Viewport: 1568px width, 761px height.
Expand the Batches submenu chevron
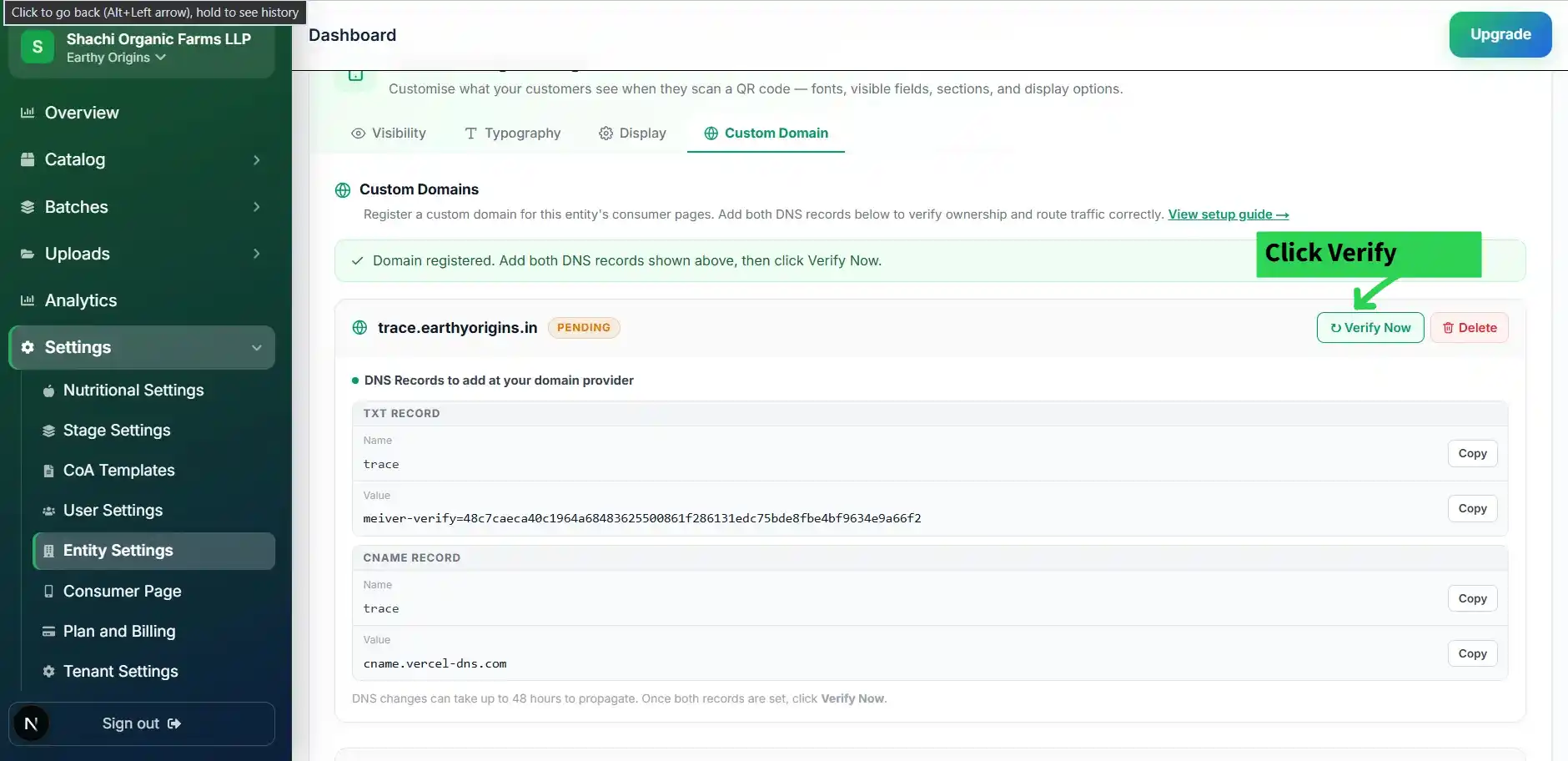pos(257,207)
